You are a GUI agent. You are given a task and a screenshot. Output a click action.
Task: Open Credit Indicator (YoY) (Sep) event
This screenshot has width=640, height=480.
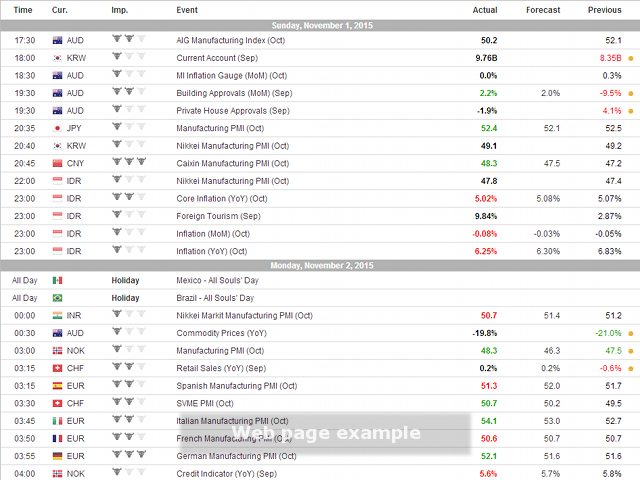pos(227,473)
